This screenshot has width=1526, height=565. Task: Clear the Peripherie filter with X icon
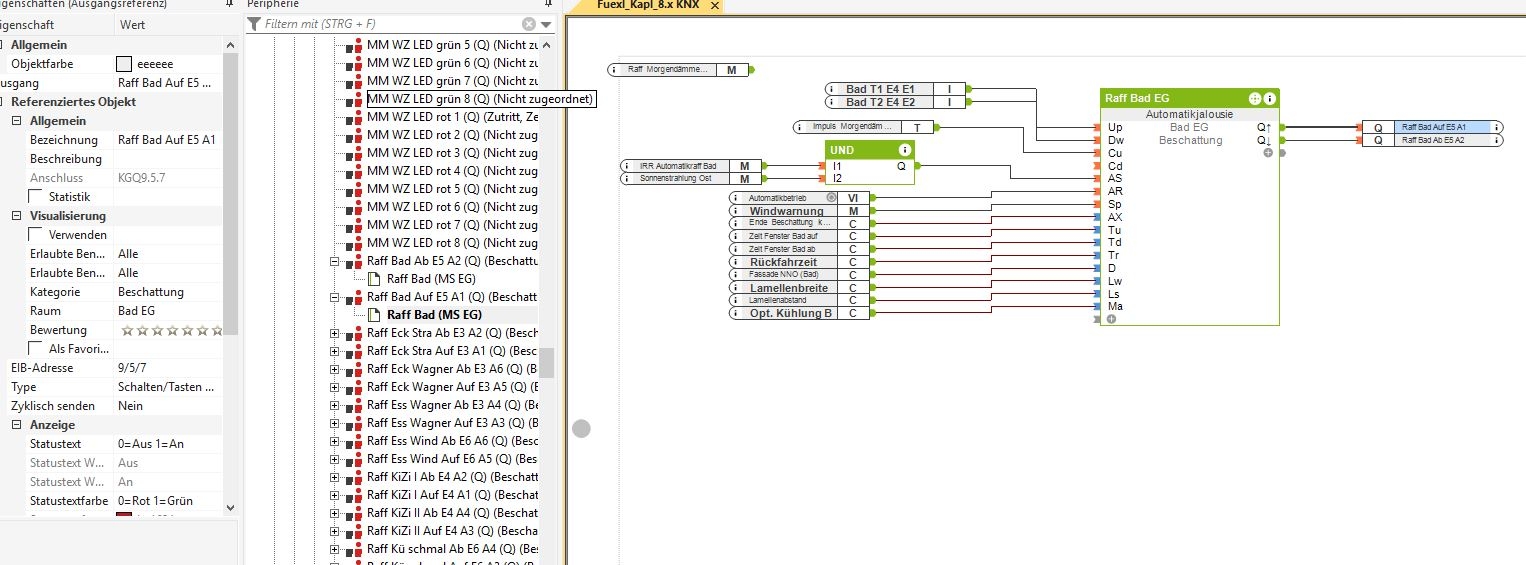coord(529,24)
